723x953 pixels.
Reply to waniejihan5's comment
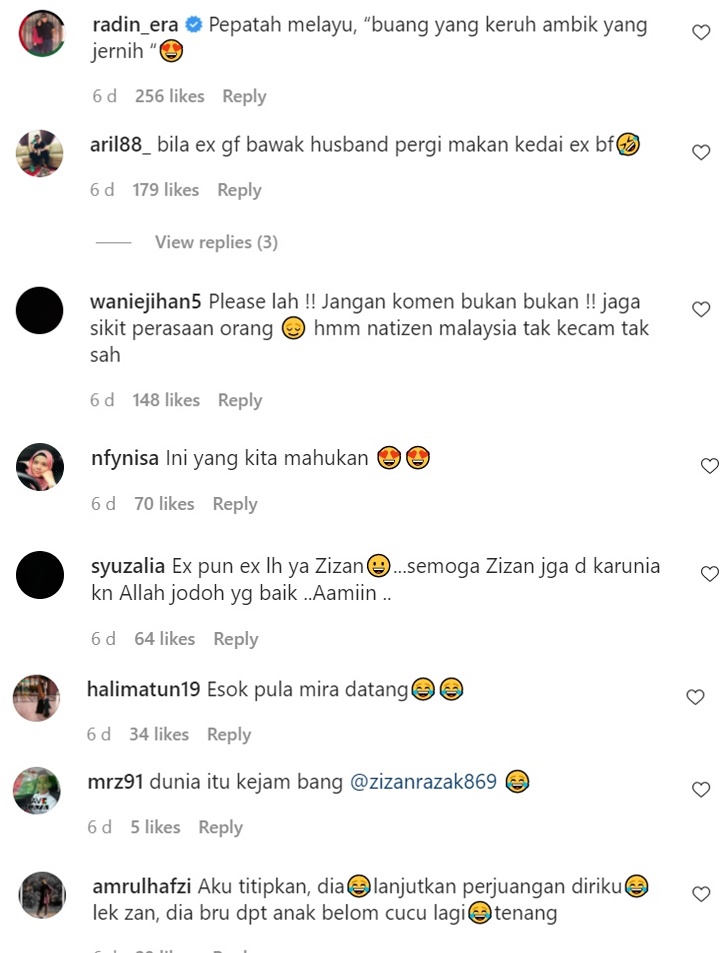point(240,401)
